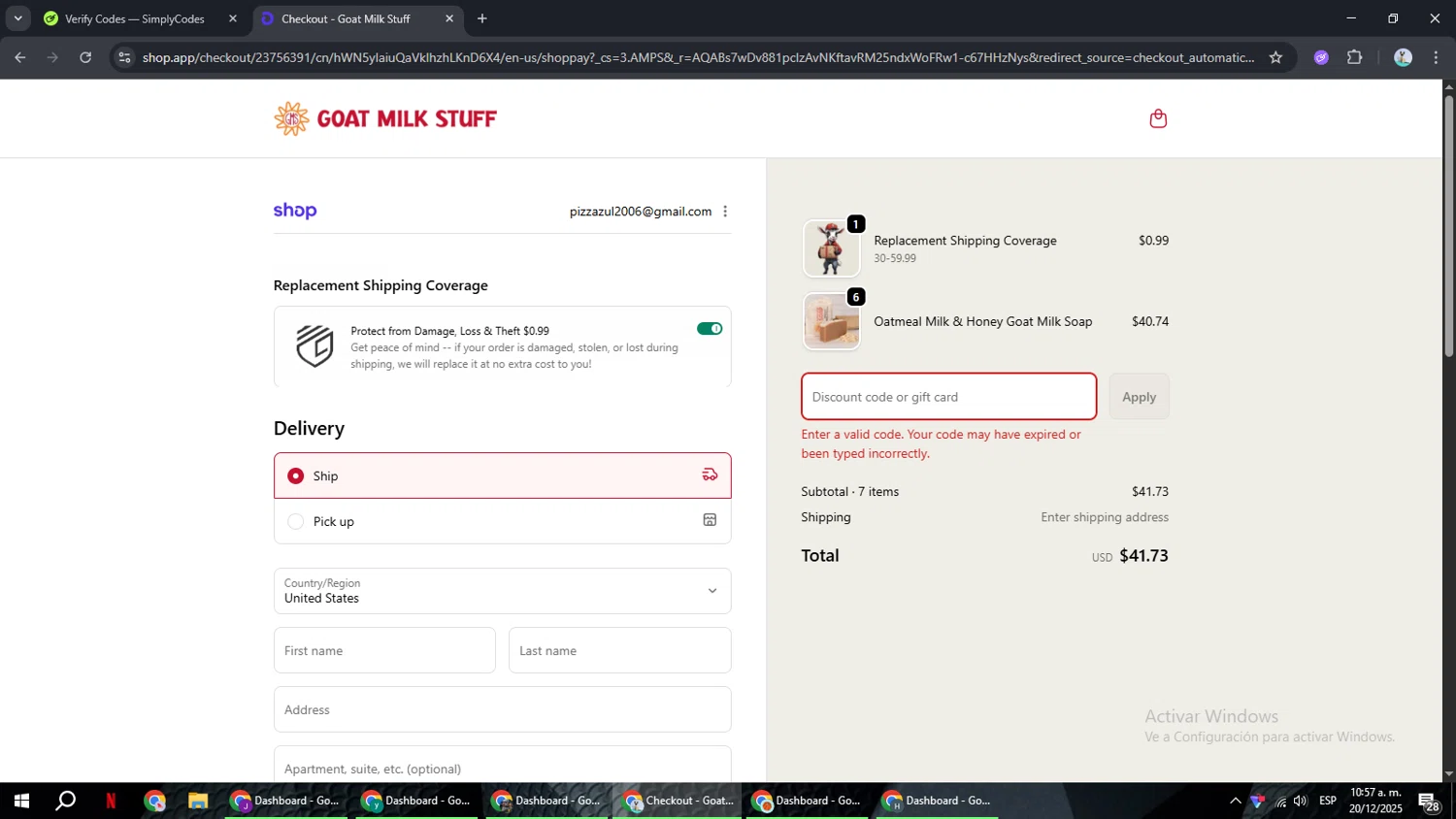Click the purple extension icon in toolbar
The height and width of the screenshot is (819, 1456).
click(x=1321, y=57)
